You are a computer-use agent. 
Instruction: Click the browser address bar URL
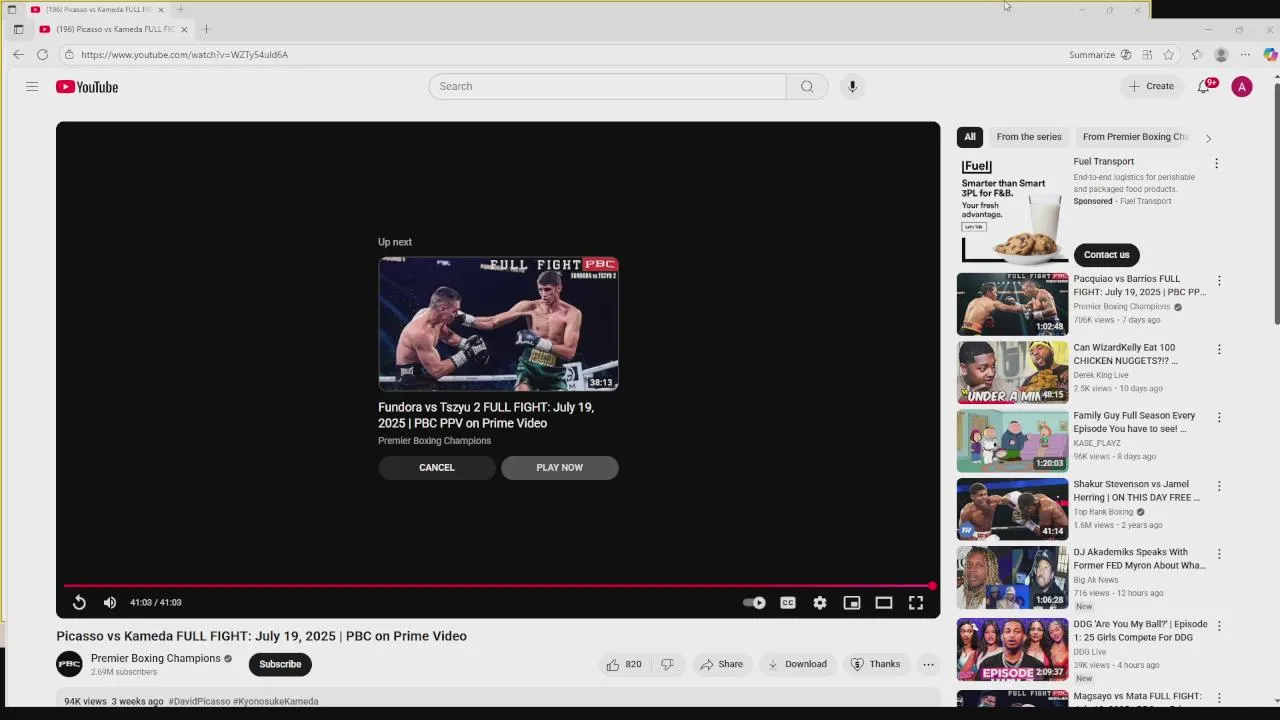(x=184, y=55)
